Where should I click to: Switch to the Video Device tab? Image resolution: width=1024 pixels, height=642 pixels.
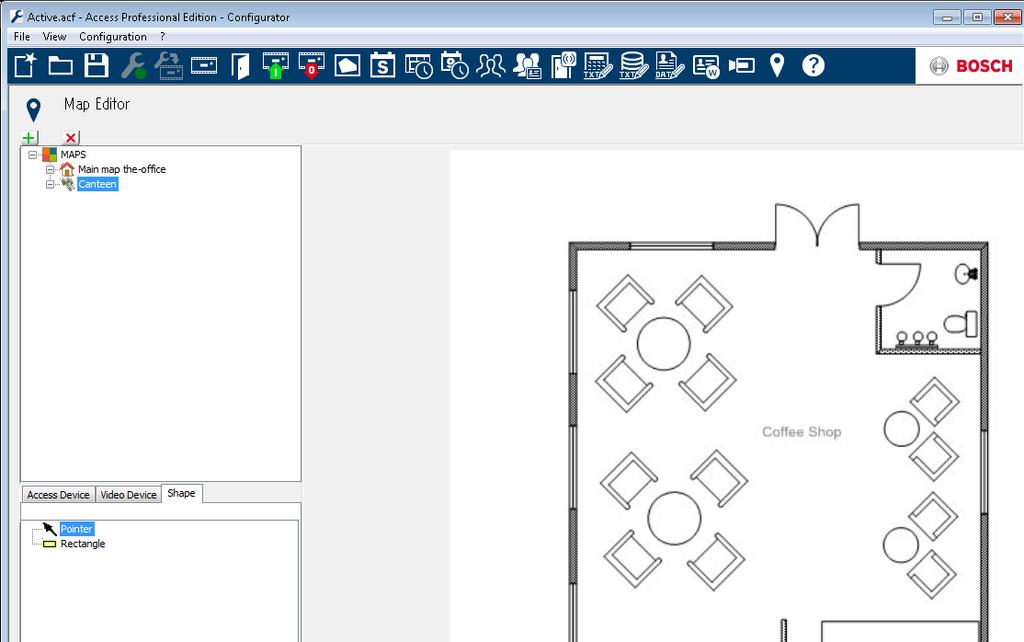pos(128,495)
